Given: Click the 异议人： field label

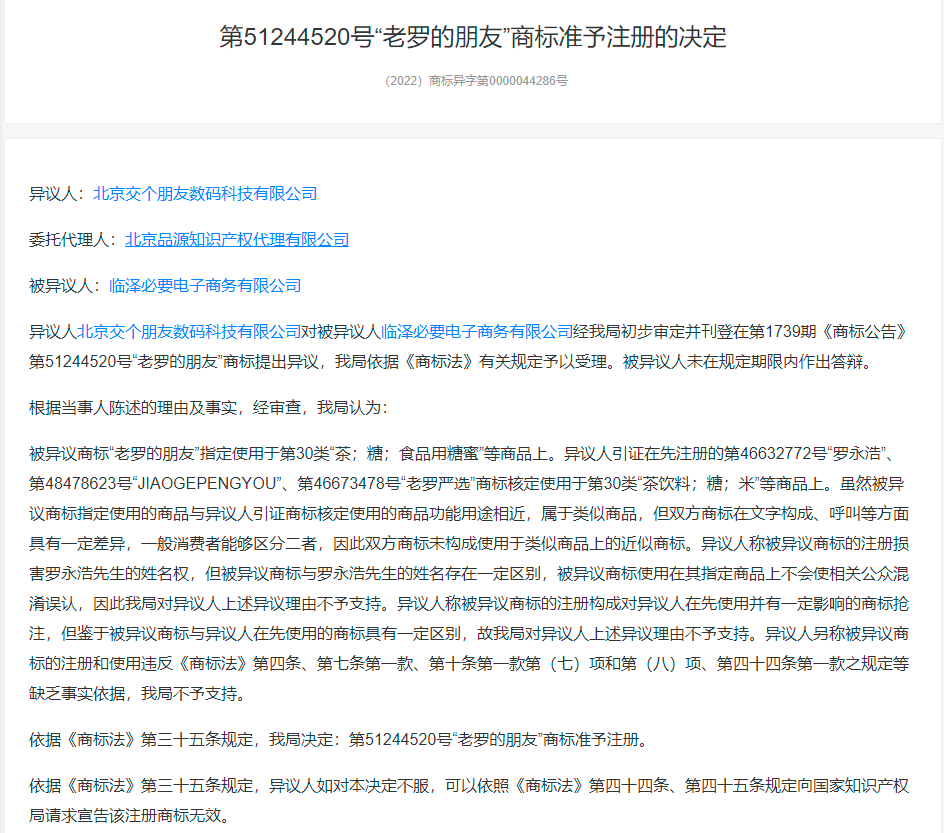Looking at the screenshot, I should click(x=60, y=194).
